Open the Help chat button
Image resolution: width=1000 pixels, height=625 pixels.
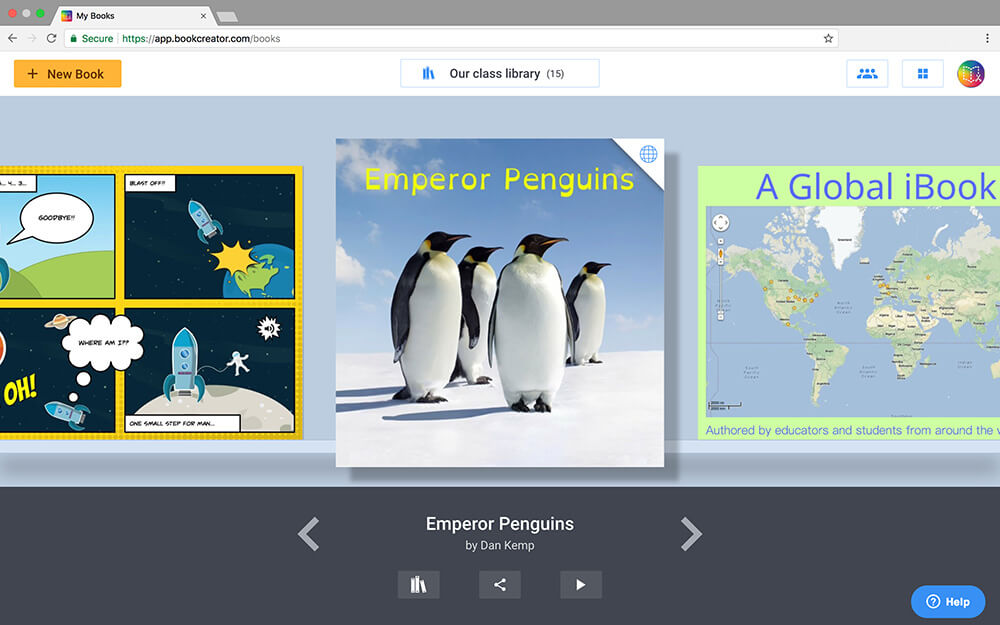(x=948, y=601)
